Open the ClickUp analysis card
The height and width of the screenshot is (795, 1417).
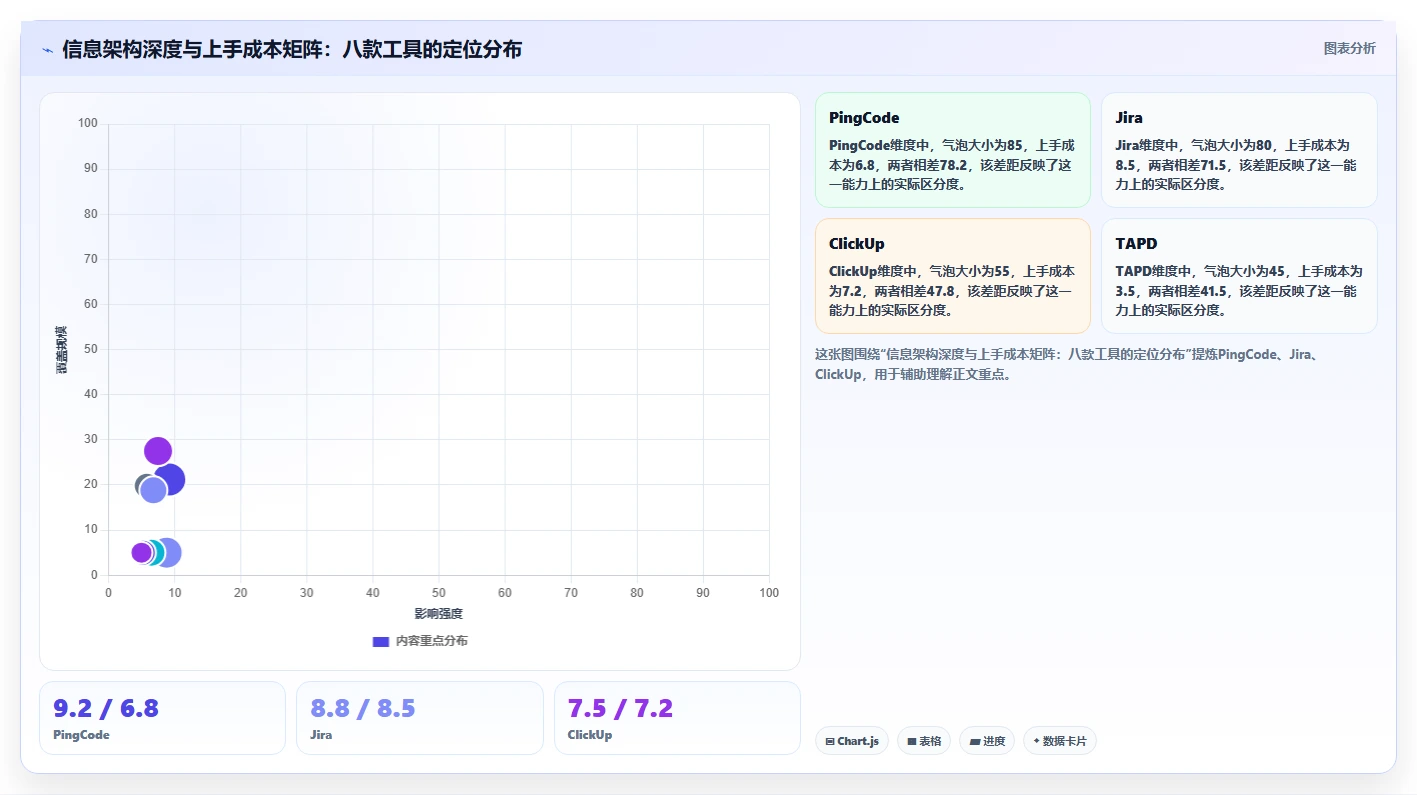(952, 276)
